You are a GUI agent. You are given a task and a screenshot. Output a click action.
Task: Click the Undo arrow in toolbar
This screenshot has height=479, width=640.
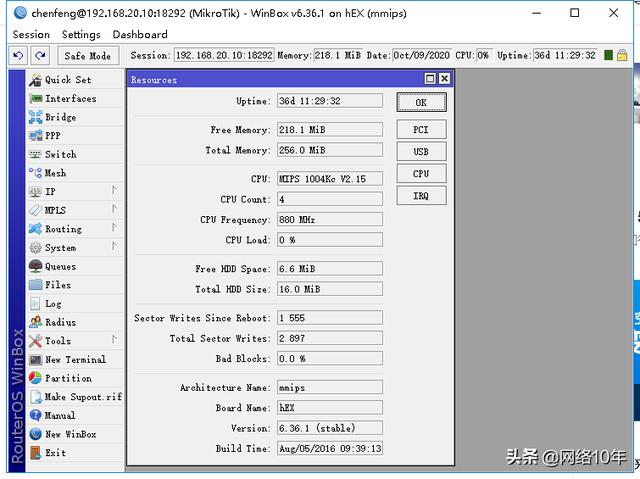click(18, 56)
